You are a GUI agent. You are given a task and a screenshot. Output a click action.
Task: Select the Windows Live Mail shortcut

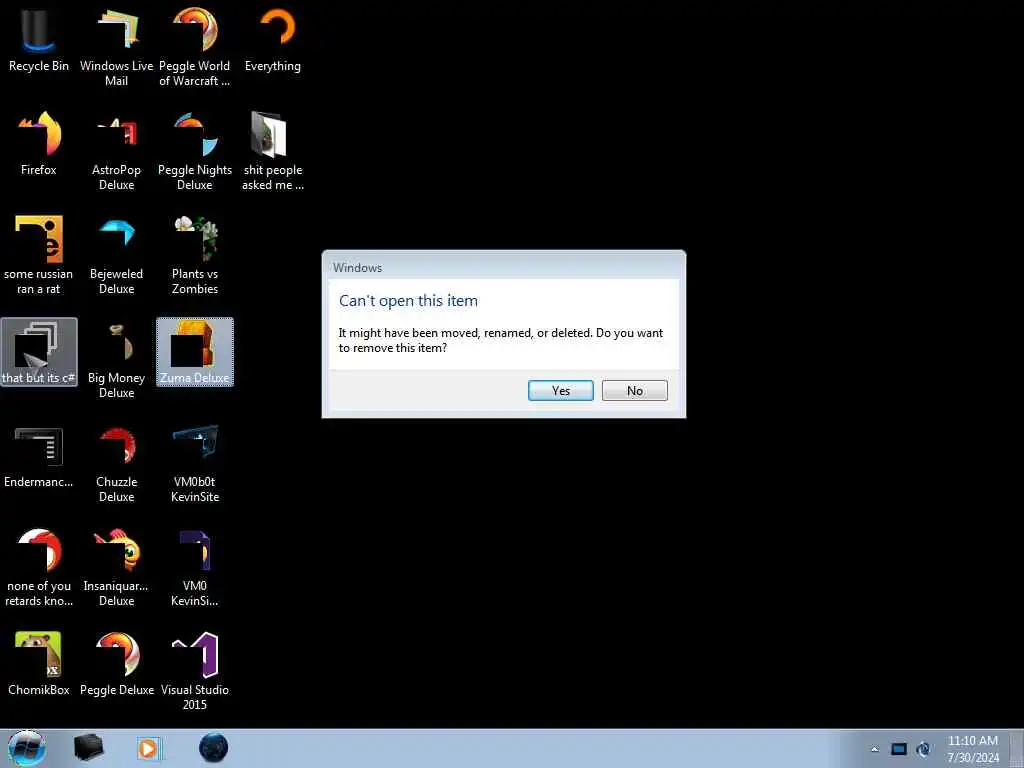coord(116,47)
